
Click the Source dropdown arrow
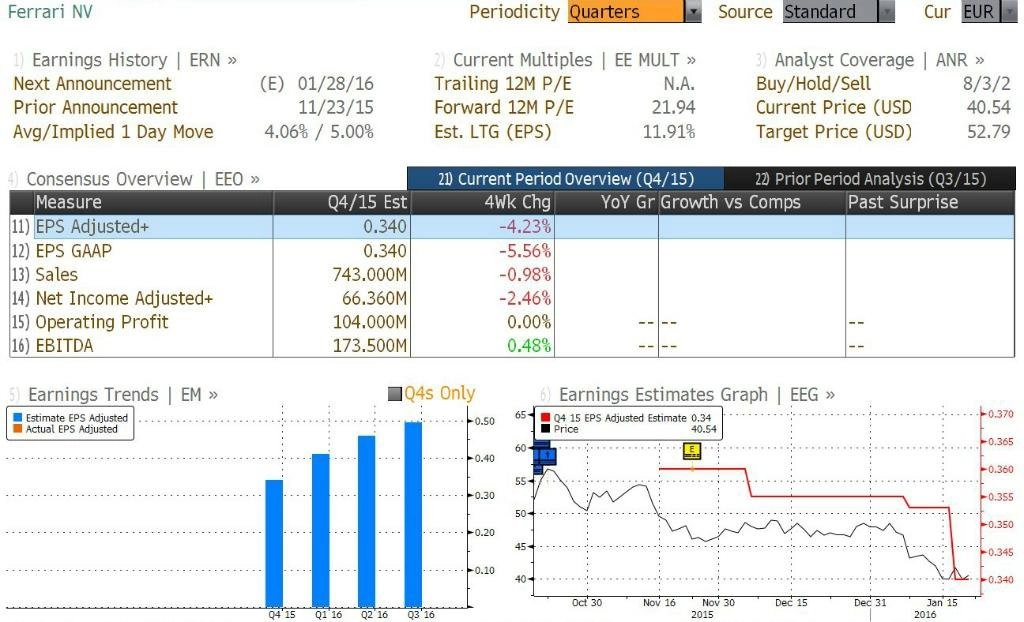pos(886,12)
